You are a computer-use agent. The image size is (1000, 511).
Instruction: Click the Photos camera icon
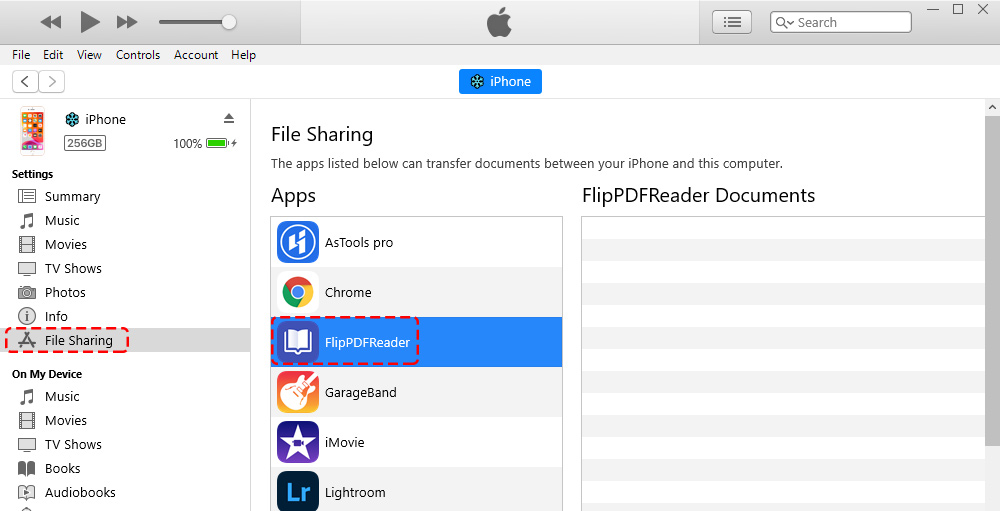(27, 292)
